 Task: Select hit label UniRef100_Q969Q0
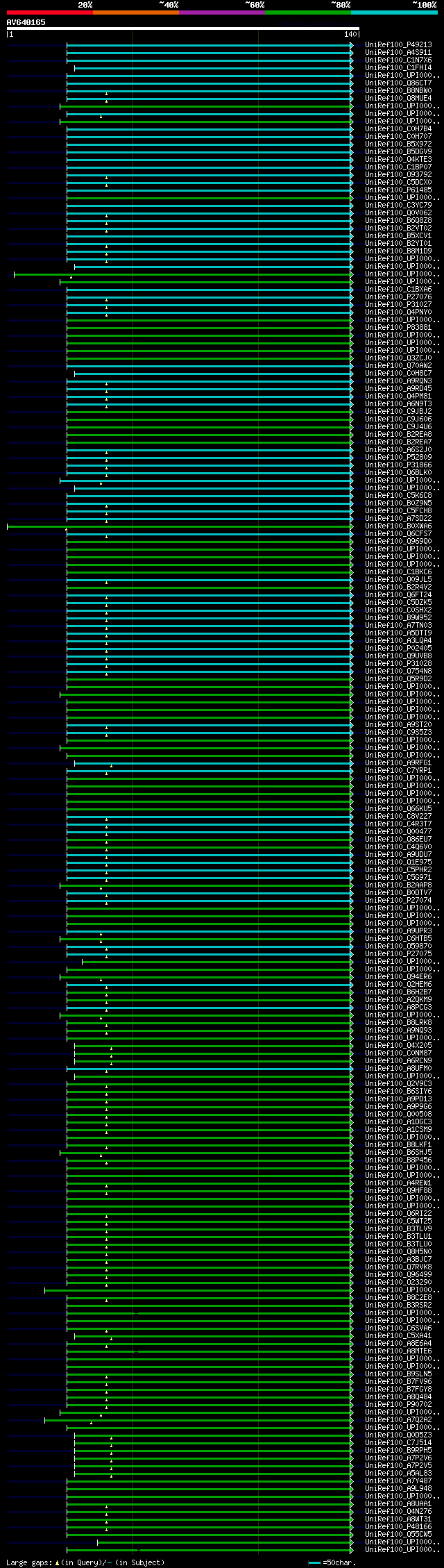(x=398, y=542)
